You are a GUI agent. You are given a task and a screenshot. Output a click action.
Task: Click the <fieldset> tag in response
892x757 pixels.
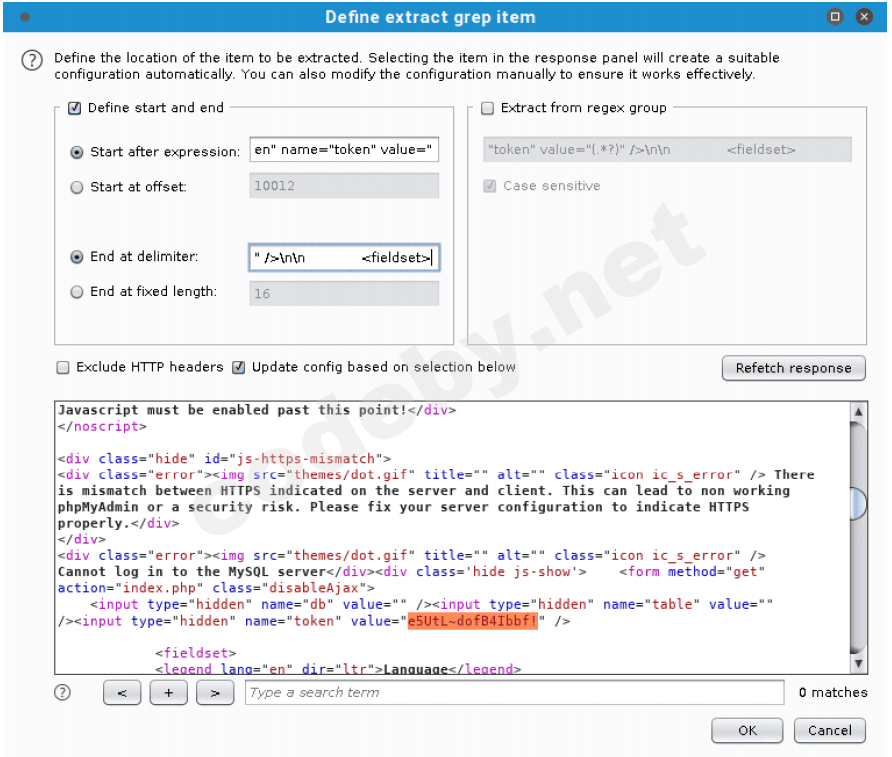195,653
